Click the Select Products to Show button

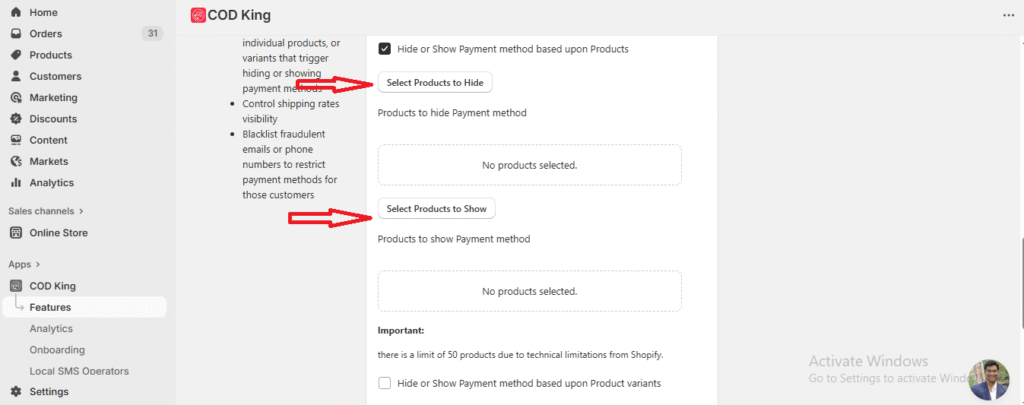click(x=436, y=209)
